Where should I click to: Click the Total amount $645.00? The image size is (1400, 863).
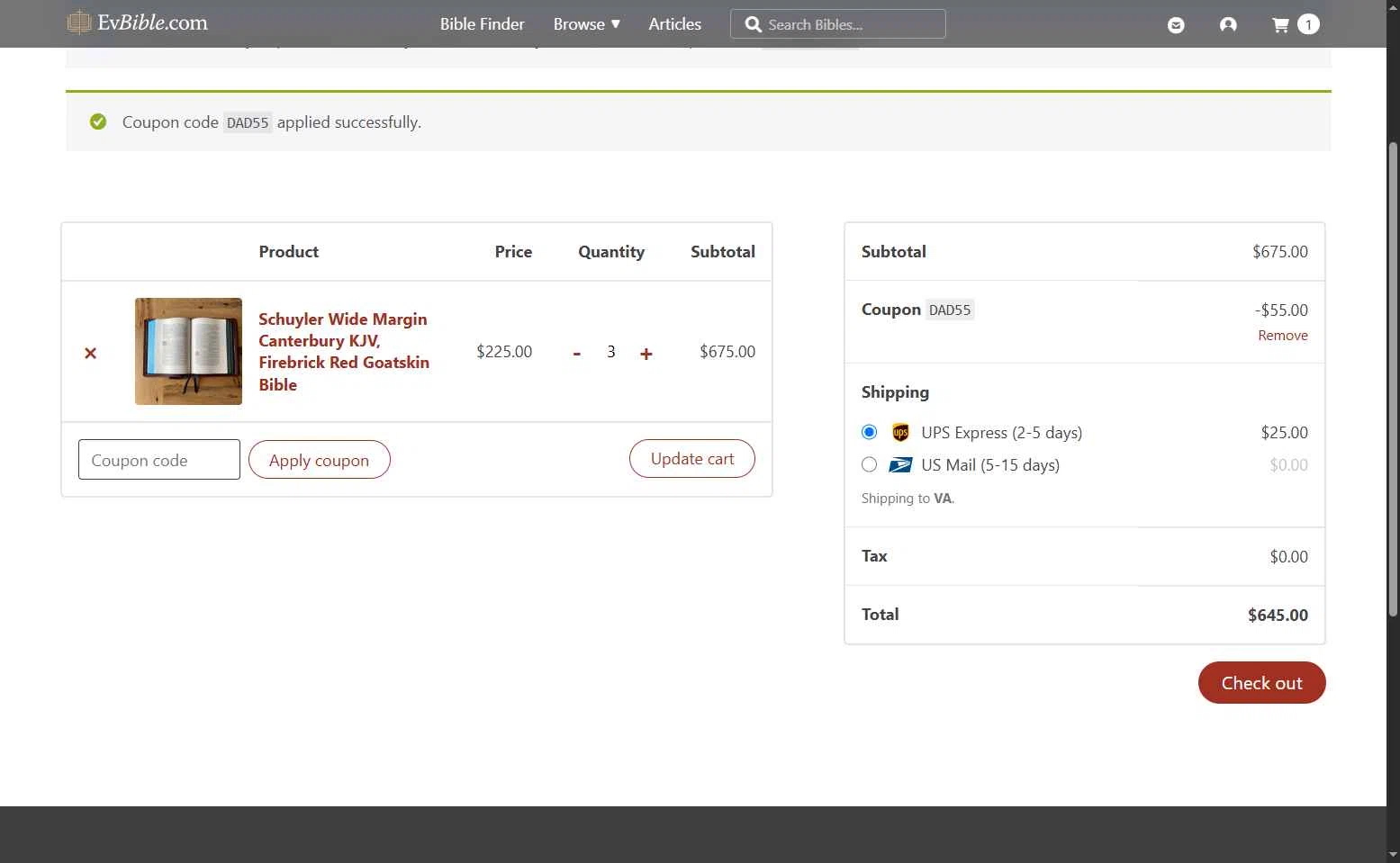[1278, 616]
